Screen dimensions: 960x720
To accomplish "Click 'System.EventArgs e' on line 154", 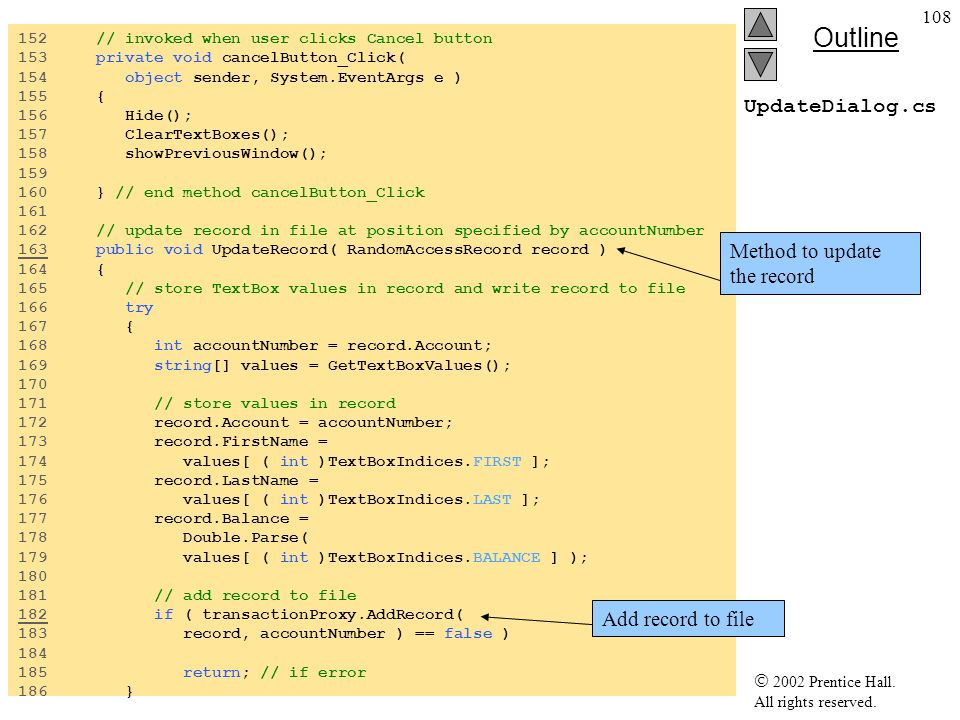I will [357, 78].
